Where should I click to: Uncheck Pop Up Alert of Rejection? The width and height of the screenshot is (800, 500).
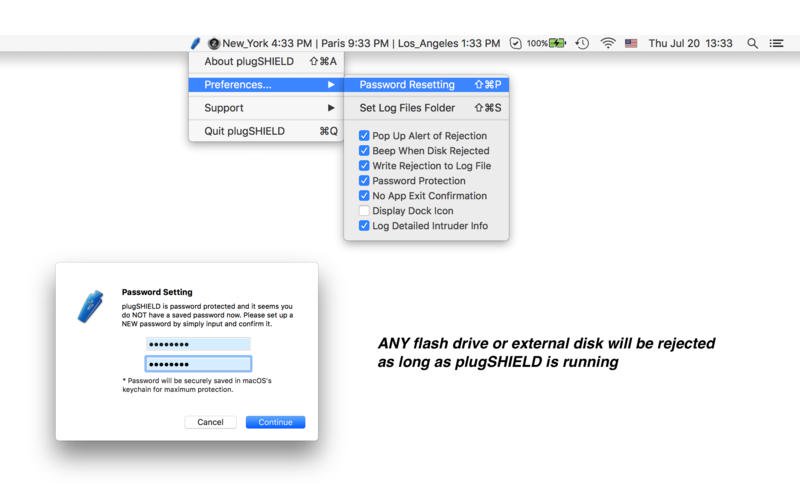365,136
